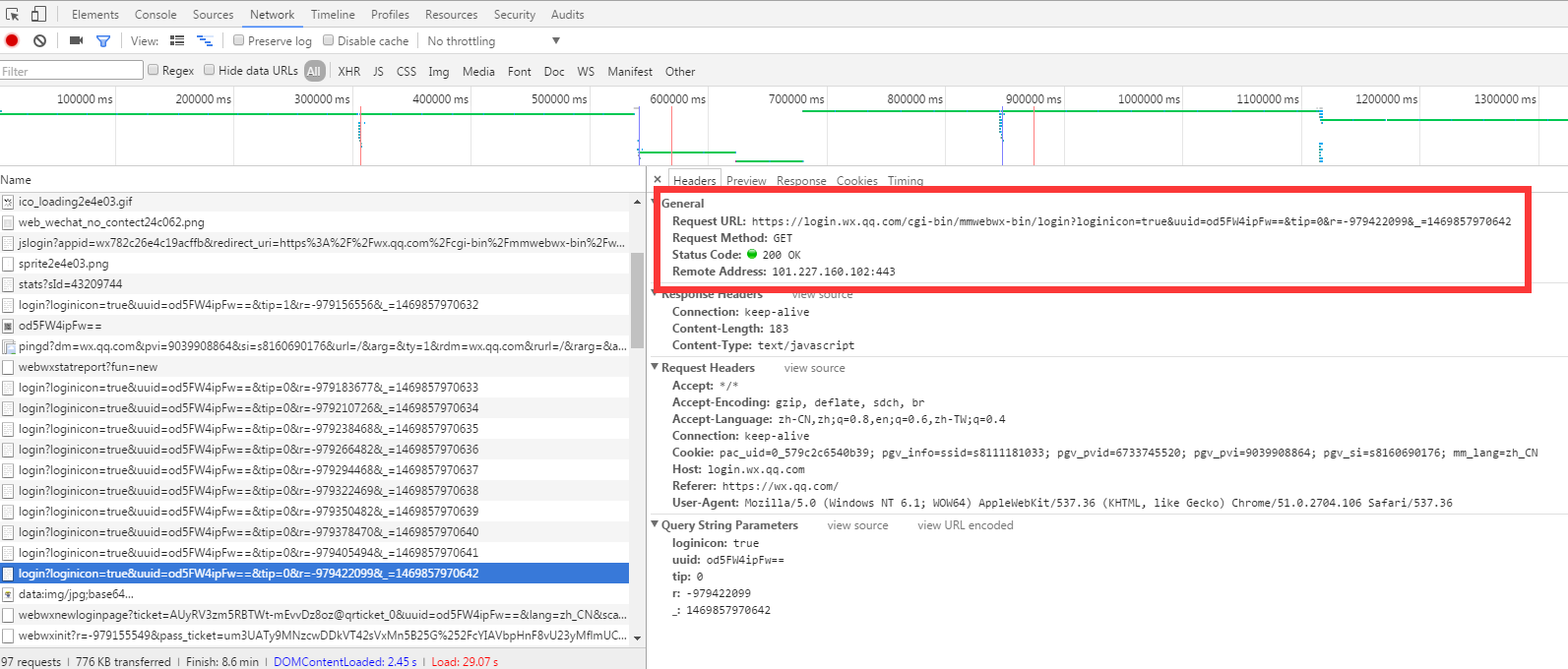Toggle capture screenshots camera icon
This screenshot has height=669, width=1568.
pos(76,40)
